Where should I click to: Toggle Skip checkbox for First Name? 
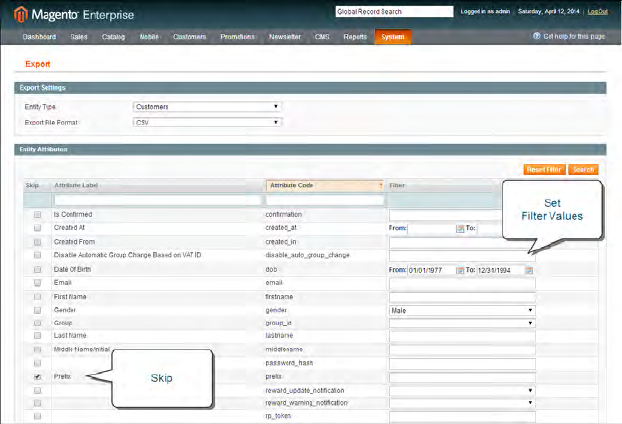37,297
